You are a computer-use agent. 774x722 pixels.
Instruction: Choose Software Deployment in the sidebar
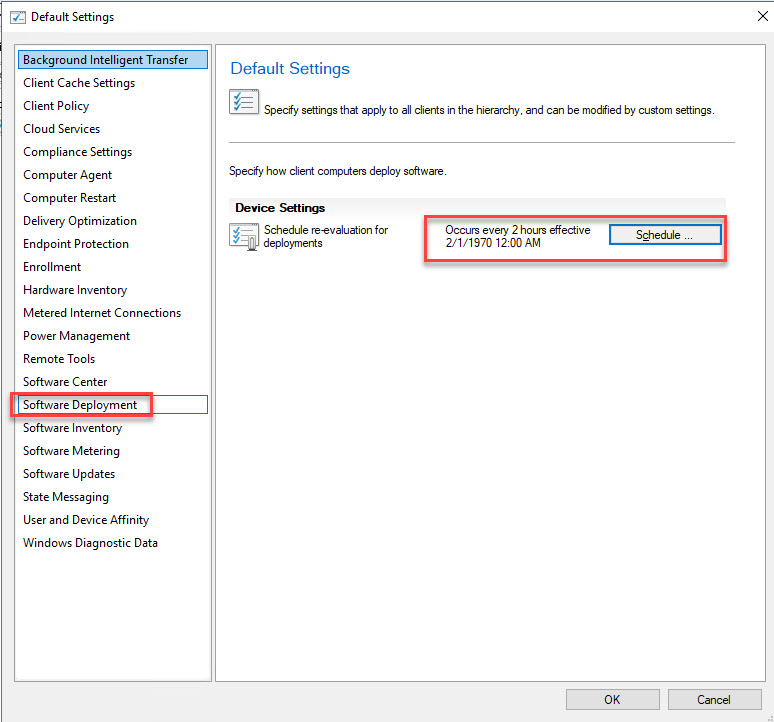pyautogui.click(x=80, y=405)
